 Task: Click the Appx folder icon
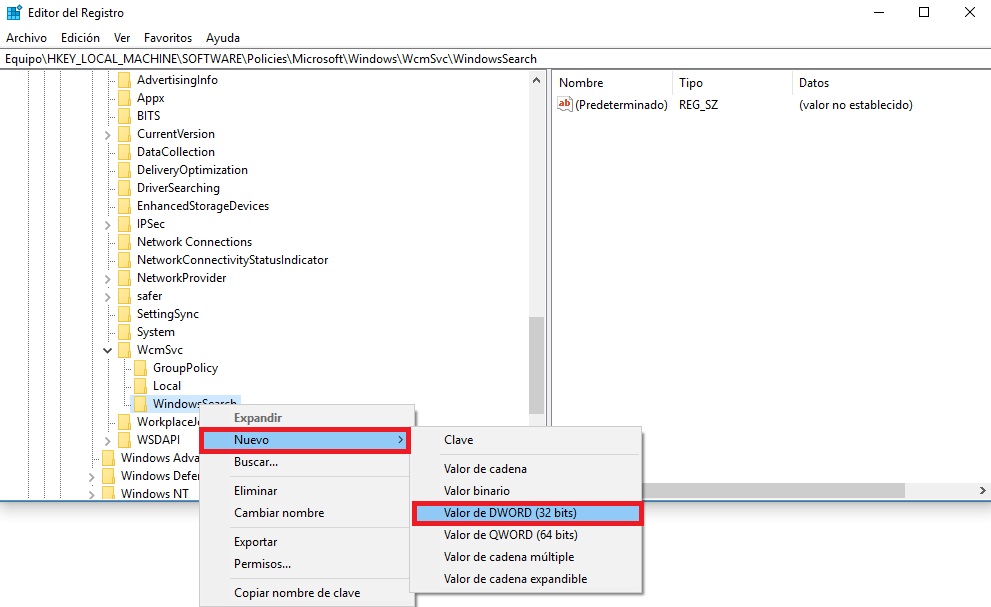coord(125,98)
